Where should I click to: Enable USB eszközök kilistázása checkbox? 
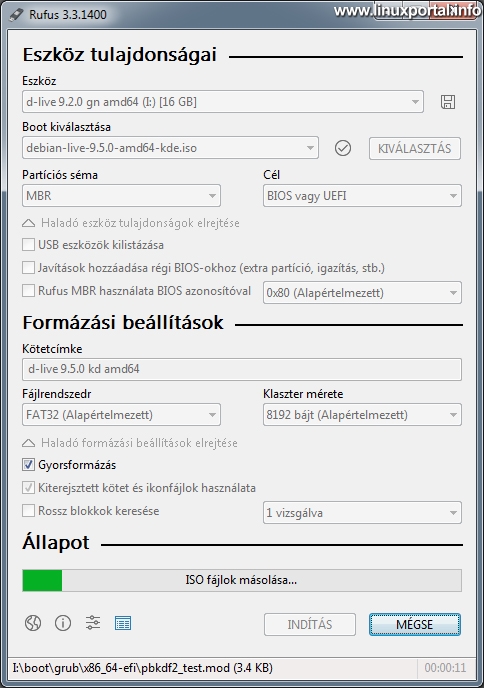pyautogui.click(x=29, y=244)
